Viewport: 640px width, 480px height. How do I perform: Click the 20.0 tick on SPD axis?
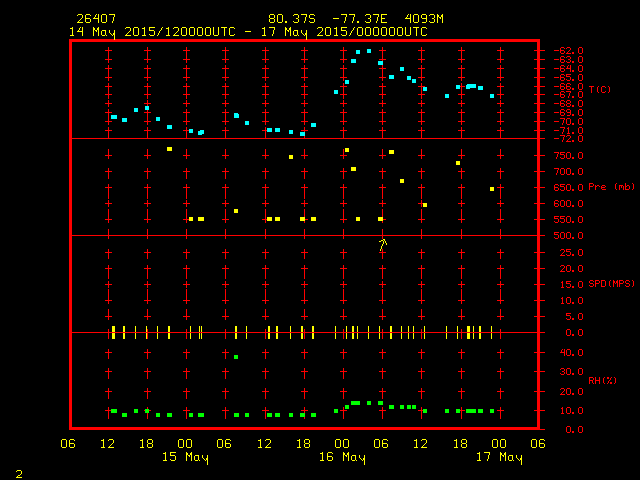click(x=571, y=269)
